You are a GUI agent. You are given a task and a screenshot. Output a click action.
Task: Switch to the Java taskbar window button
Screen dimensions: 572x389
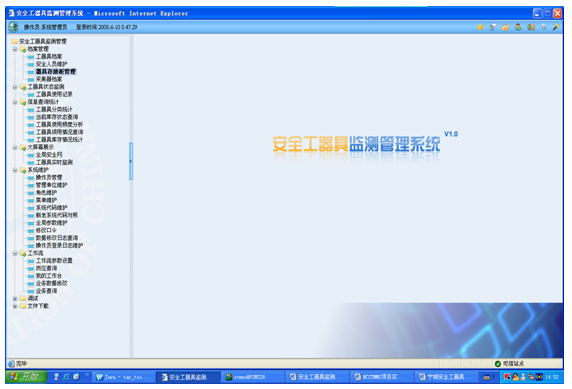coord(124,377)
